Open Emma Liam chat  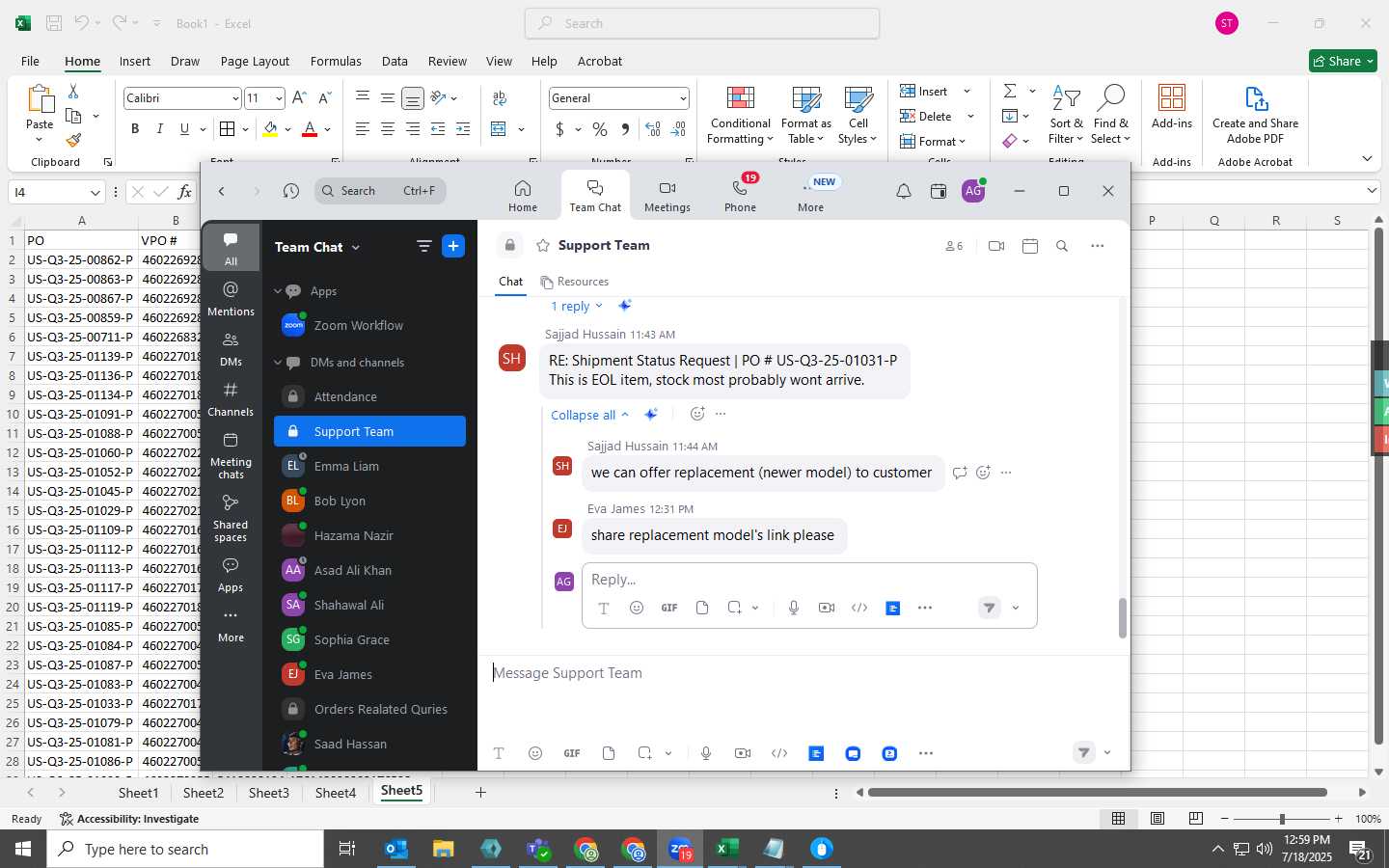(x=369, y=466)
